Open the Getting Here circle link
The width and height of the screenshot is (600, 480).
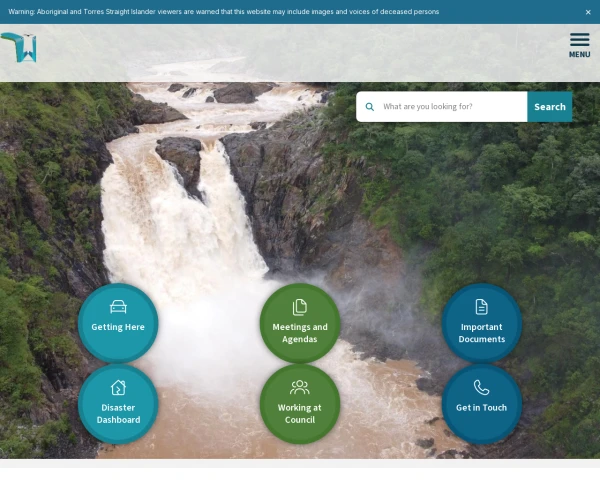(118, 323)
